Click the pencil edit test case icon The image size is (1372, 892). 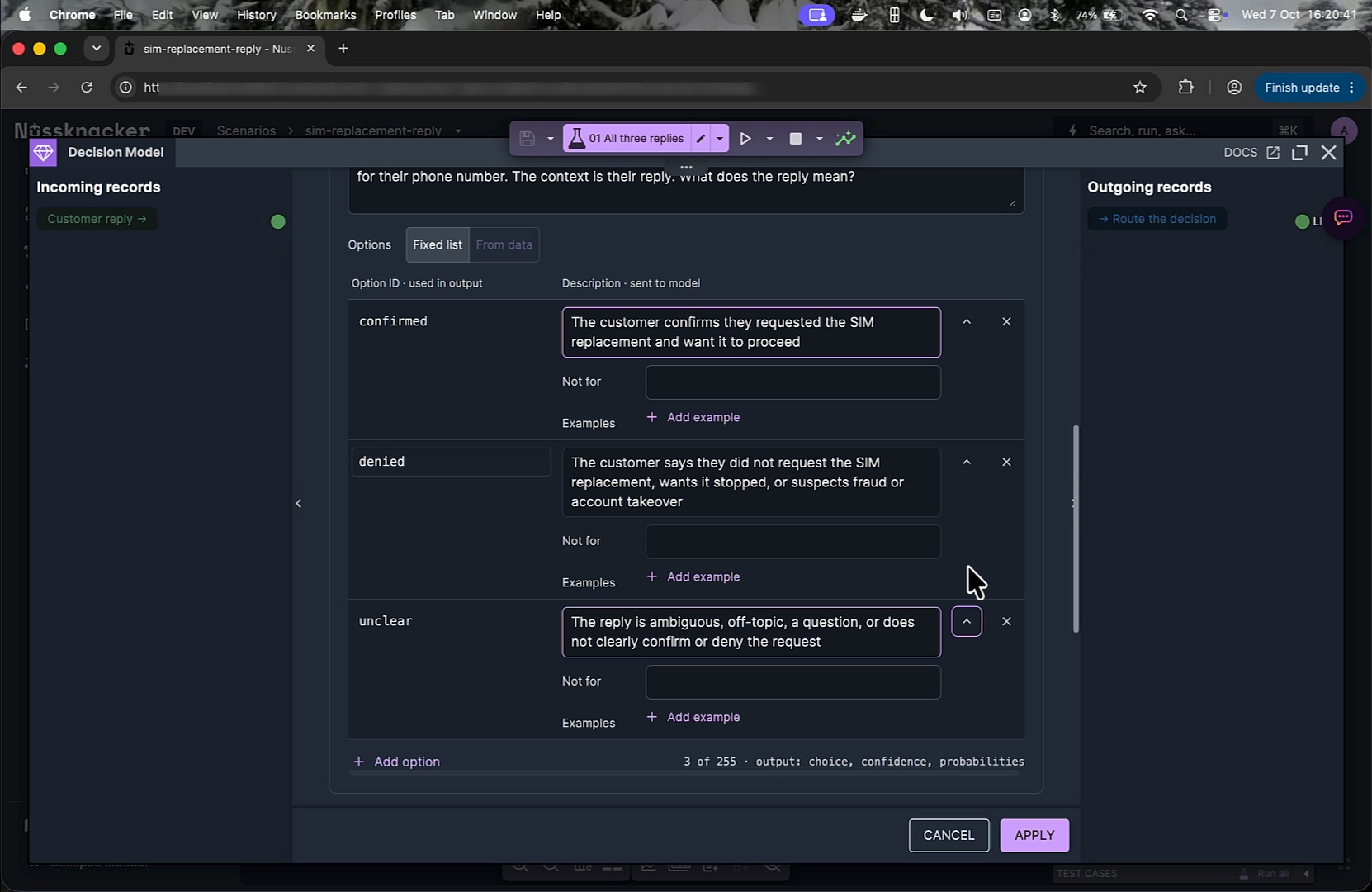(x=701, y=139)
